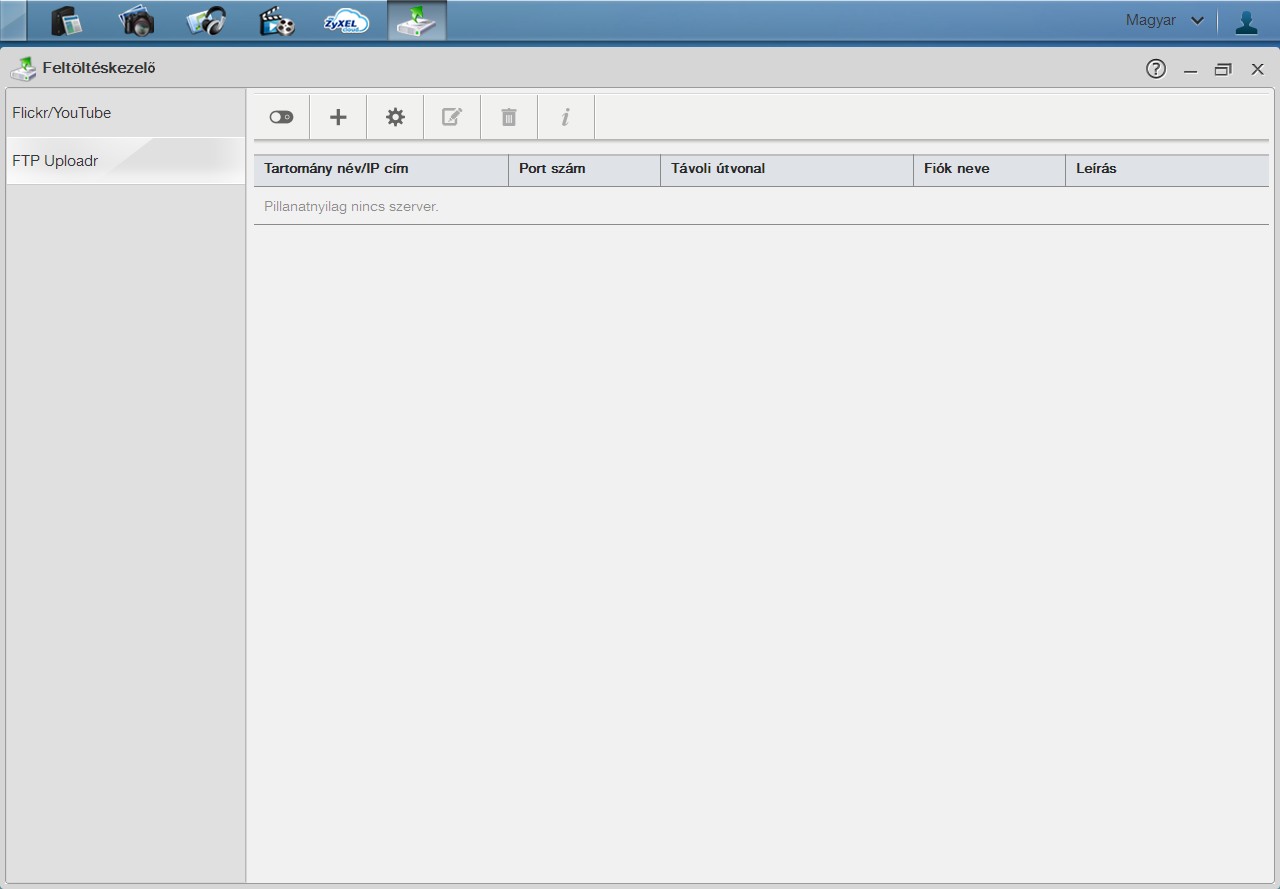Viewport: 1280px width, 889px height.
Task: Click the edit server pencil icon
Action: click(x=452, y=117)
